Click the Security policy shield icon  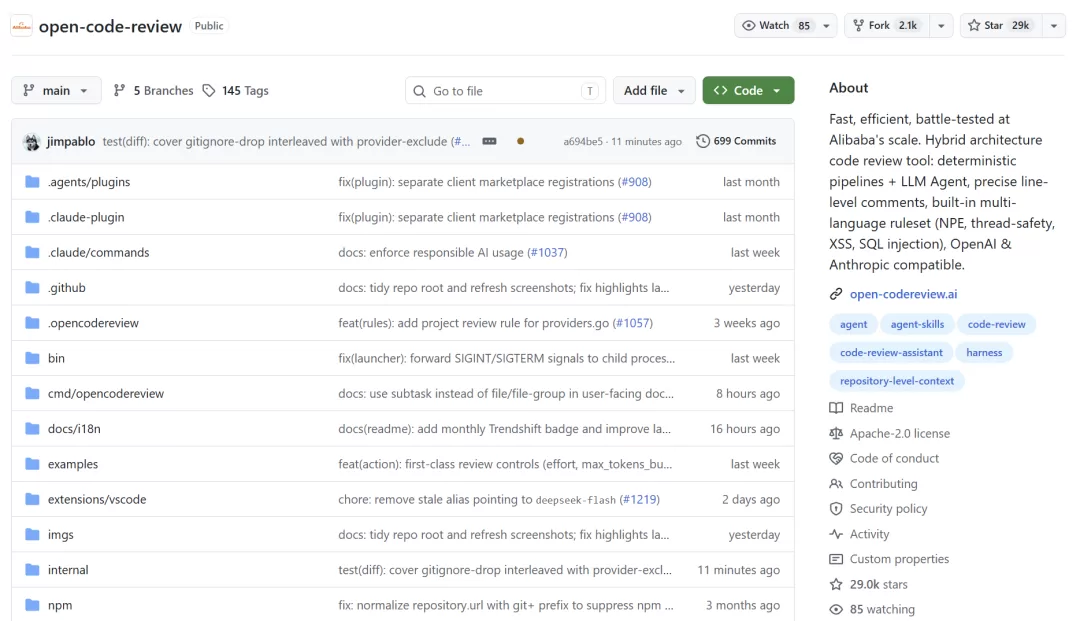[835, 509]
